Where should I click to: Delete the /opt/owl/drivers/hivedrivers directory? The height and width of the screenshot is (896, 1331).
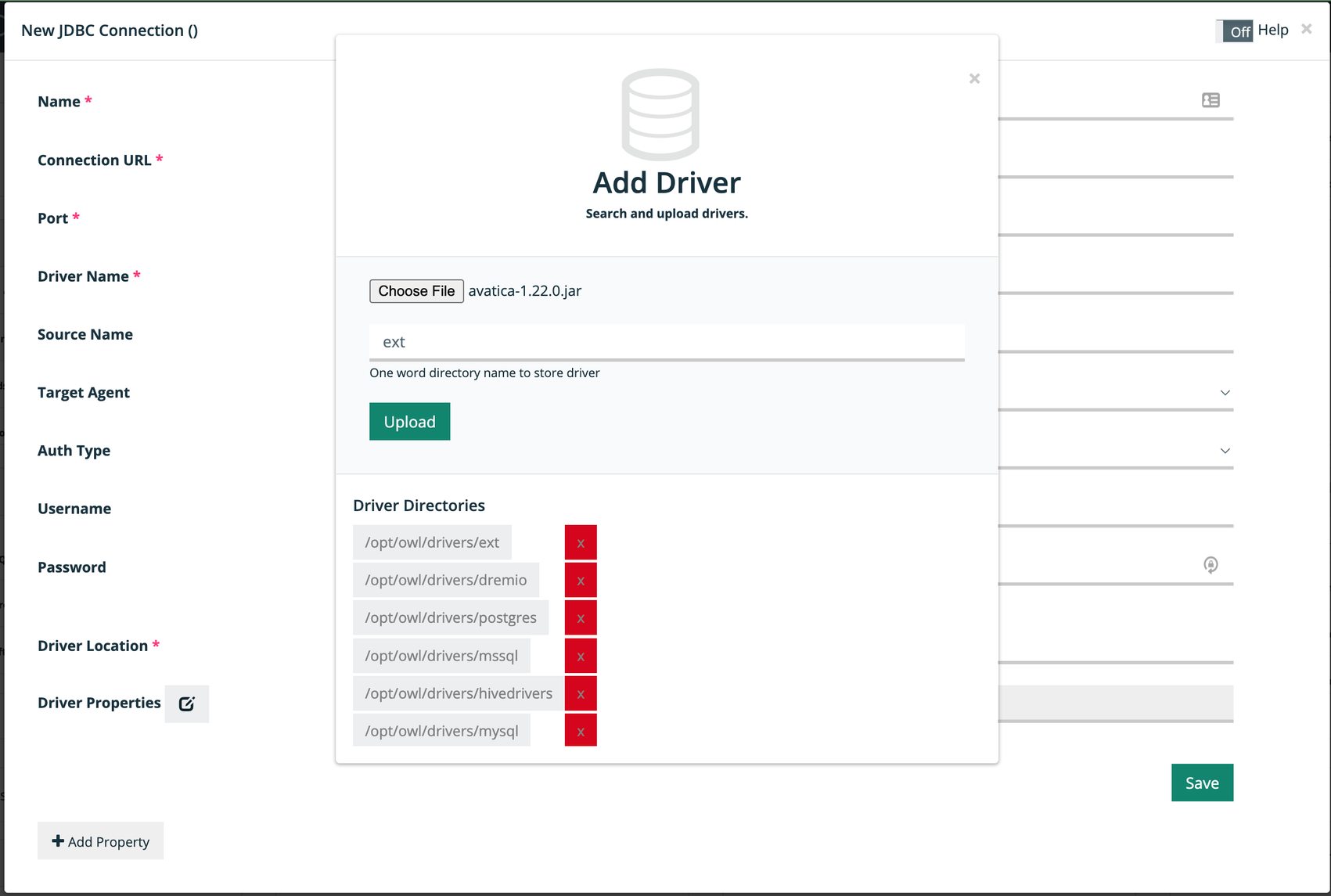(x=581, y=693)
